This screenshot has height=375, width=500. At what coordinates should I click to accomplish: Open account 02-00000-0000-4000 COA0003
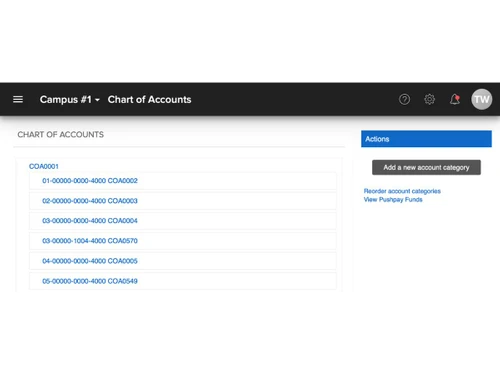(x=90, y=201)
